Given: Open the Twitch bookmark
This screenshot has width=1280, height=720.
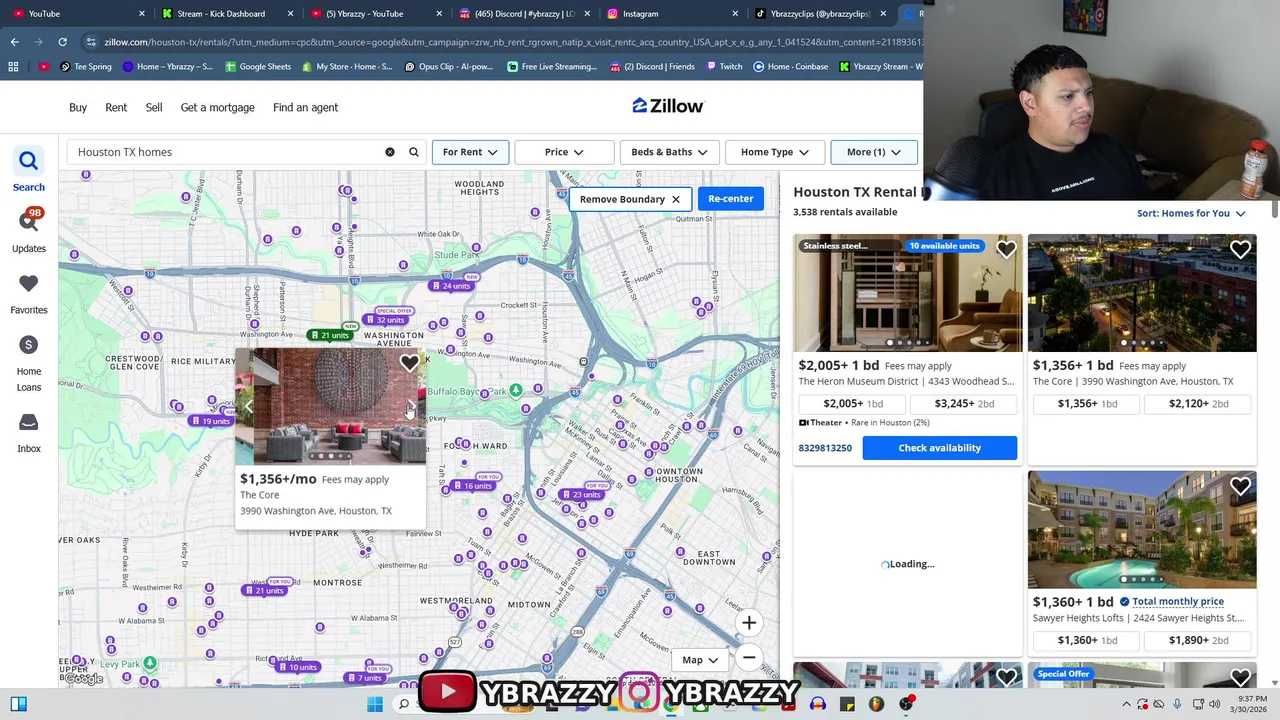Looking at the screenshot, I should (724, 66).
